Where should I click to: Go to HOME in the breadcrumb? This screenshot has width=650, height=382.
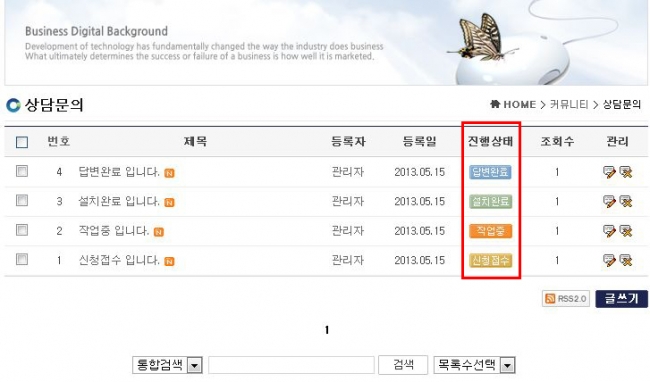tap(519, 104)
